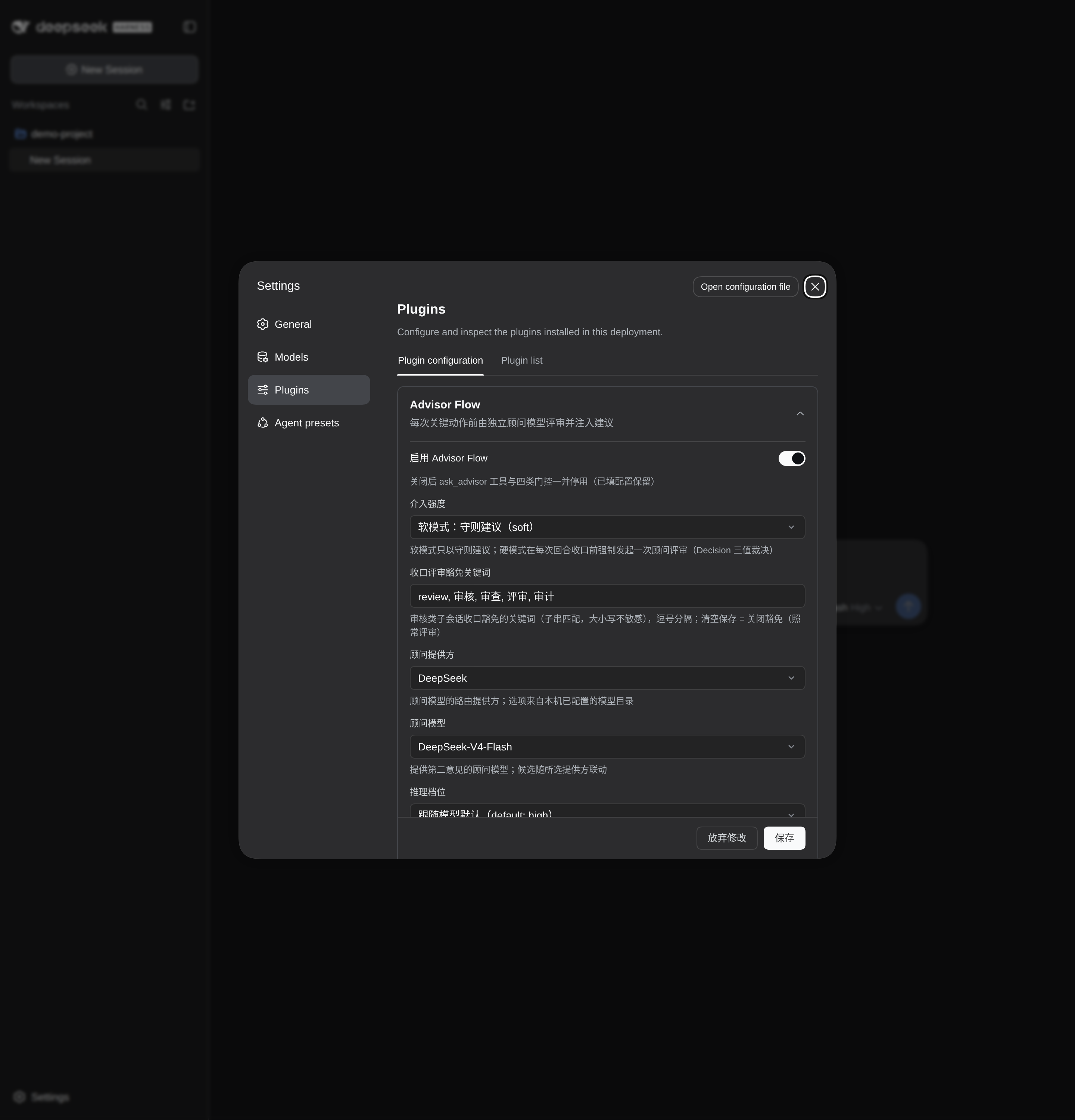Open the 介入强度 dropdown
Image resolution: width=1075 pixels, height=1120 pixels.
click(607, 528)
